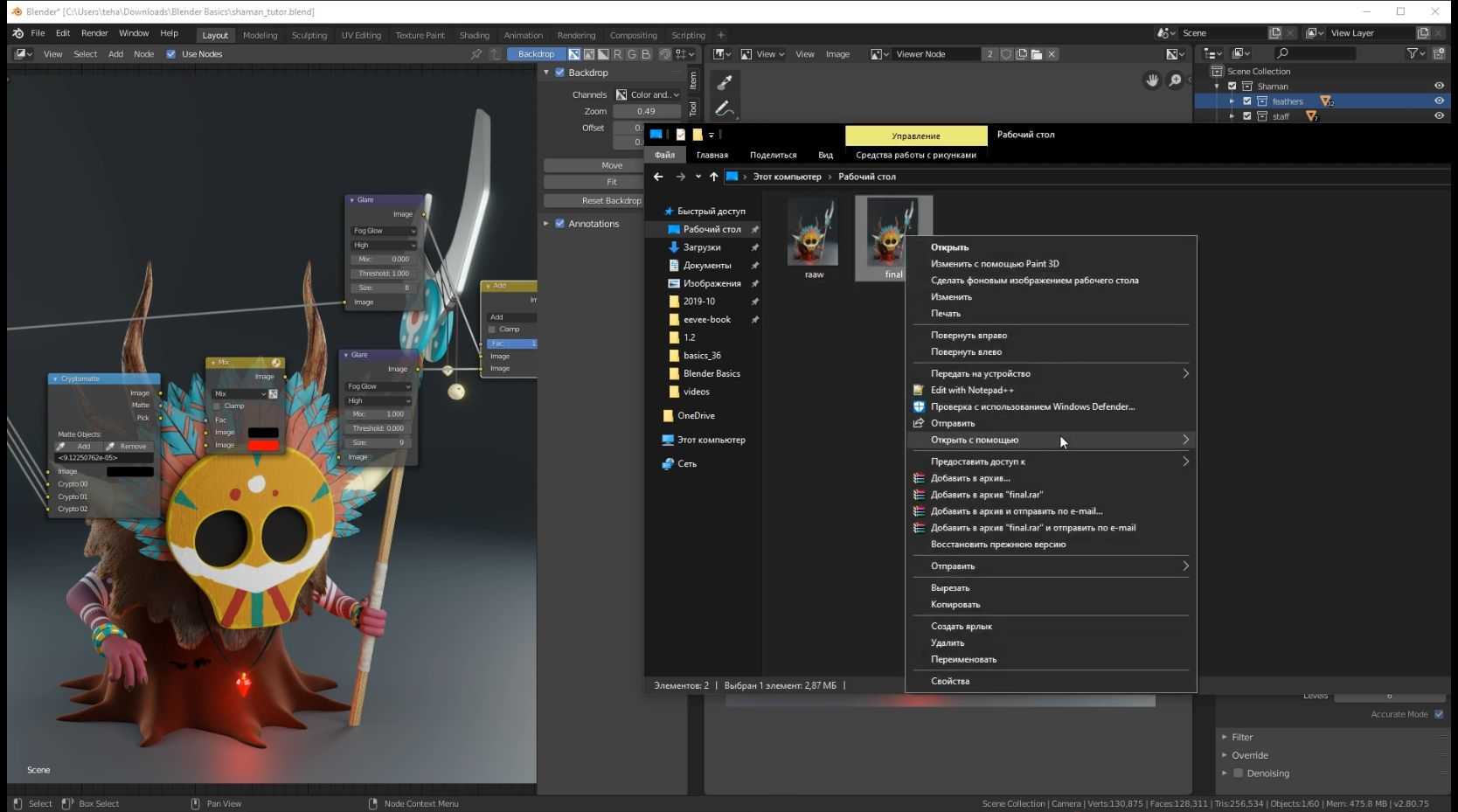This screenshot has height=812, width=1458.
Task: Click the fake user shield icon for Viewer Node
Action: tap(1006, 54)
